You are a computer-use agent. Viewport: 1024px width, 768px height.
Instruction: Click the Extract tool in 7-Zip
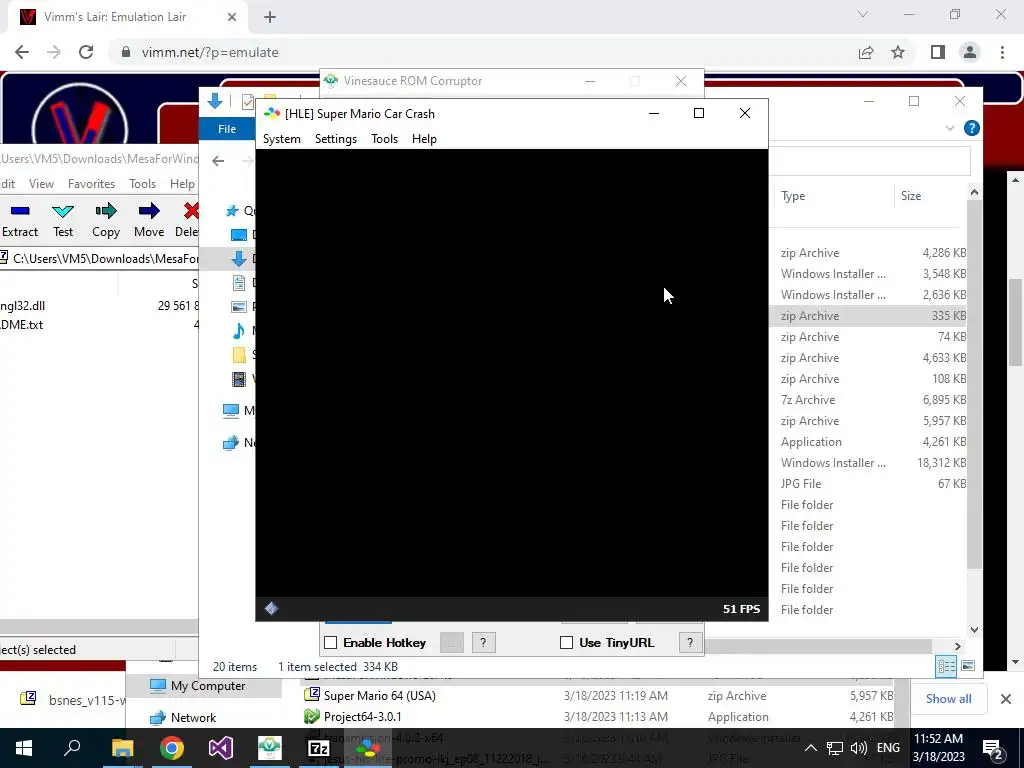coord(20,220)
